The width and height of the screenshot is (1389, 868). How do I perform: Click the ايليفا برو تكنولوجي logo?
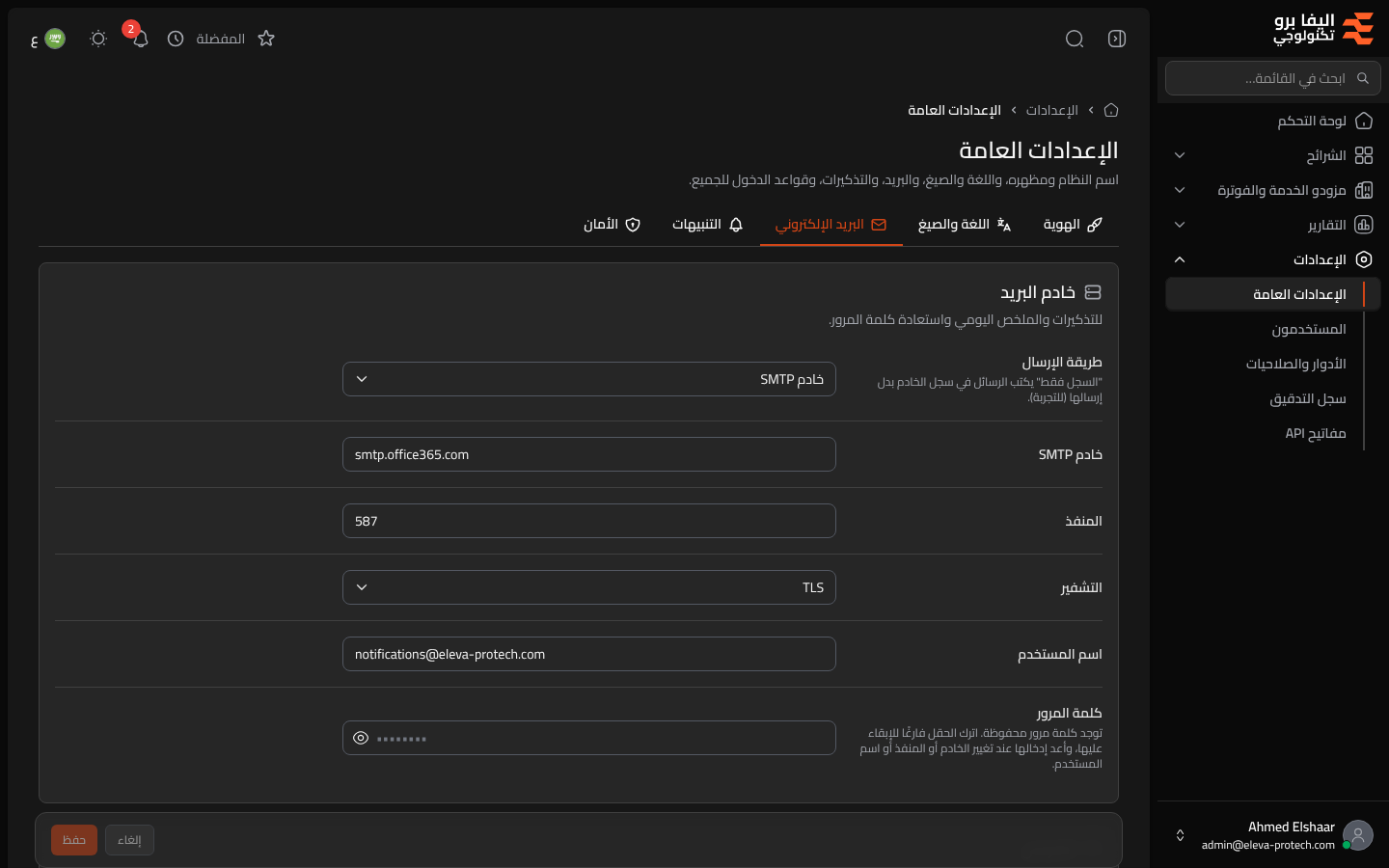click(1323, 29)
